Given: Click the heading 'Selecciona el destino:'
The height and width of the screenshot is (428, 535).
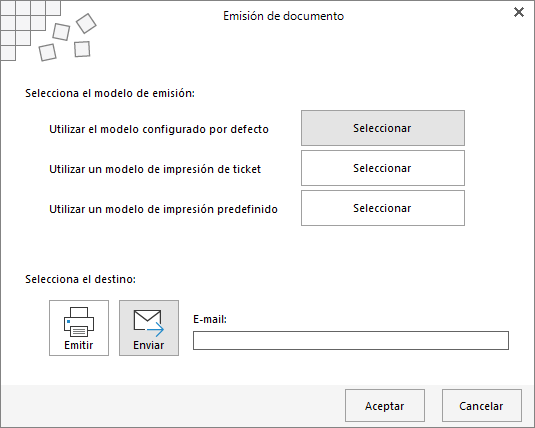Looking at the screenshot, I should (x=81, y=279).
